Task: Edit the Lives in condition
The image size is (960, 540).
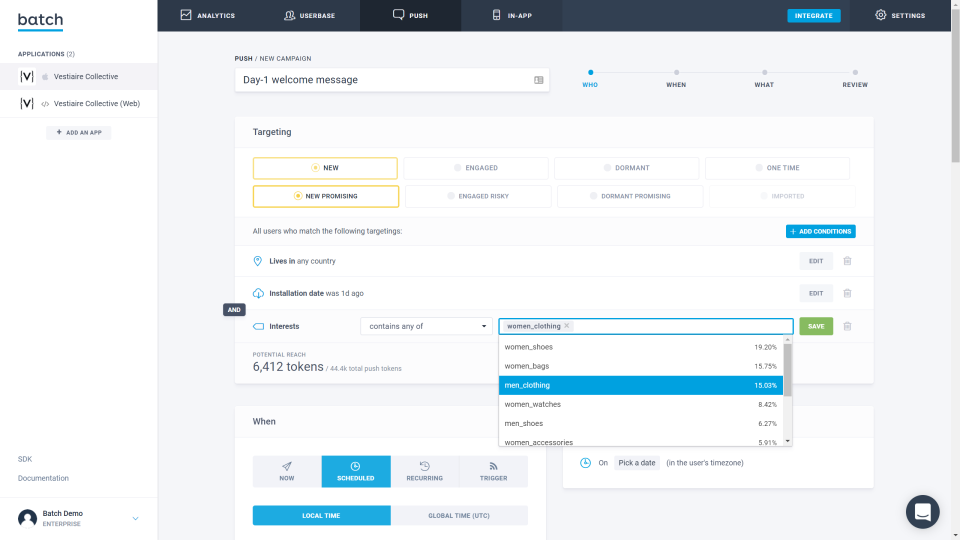Action: coord(816,261)
